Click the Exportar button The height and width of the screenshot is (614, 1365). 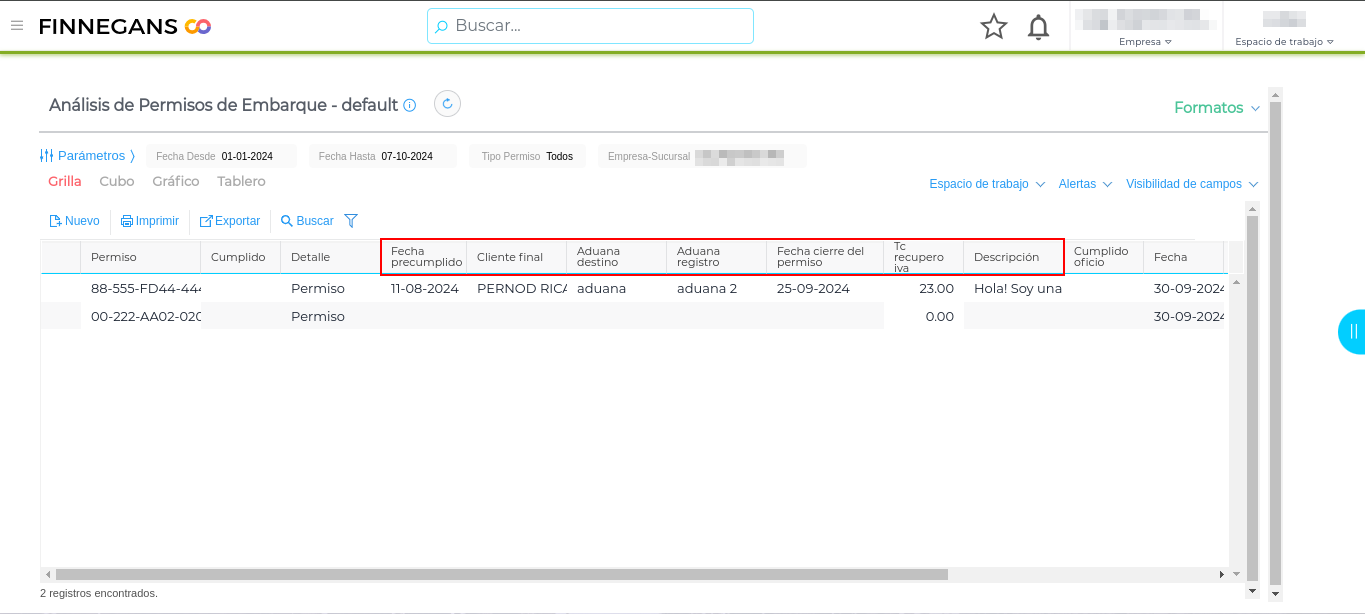[x=230, y=221]
